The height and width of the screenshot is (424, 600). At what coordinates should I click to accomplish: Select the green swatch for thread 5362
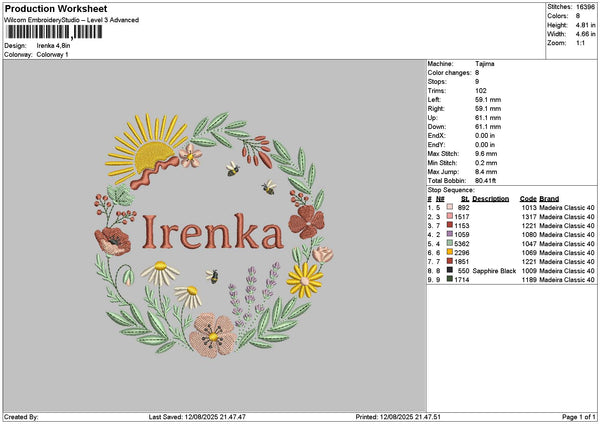coord(451,243)
